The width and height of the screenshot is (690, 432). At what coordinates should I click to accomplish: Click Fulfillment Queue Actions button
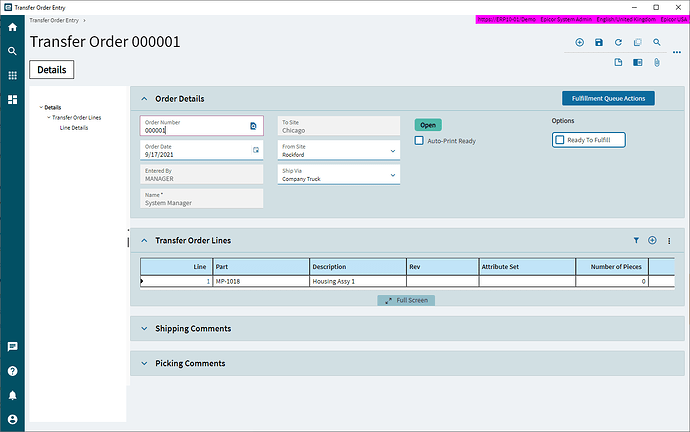(x=608, y=99)
